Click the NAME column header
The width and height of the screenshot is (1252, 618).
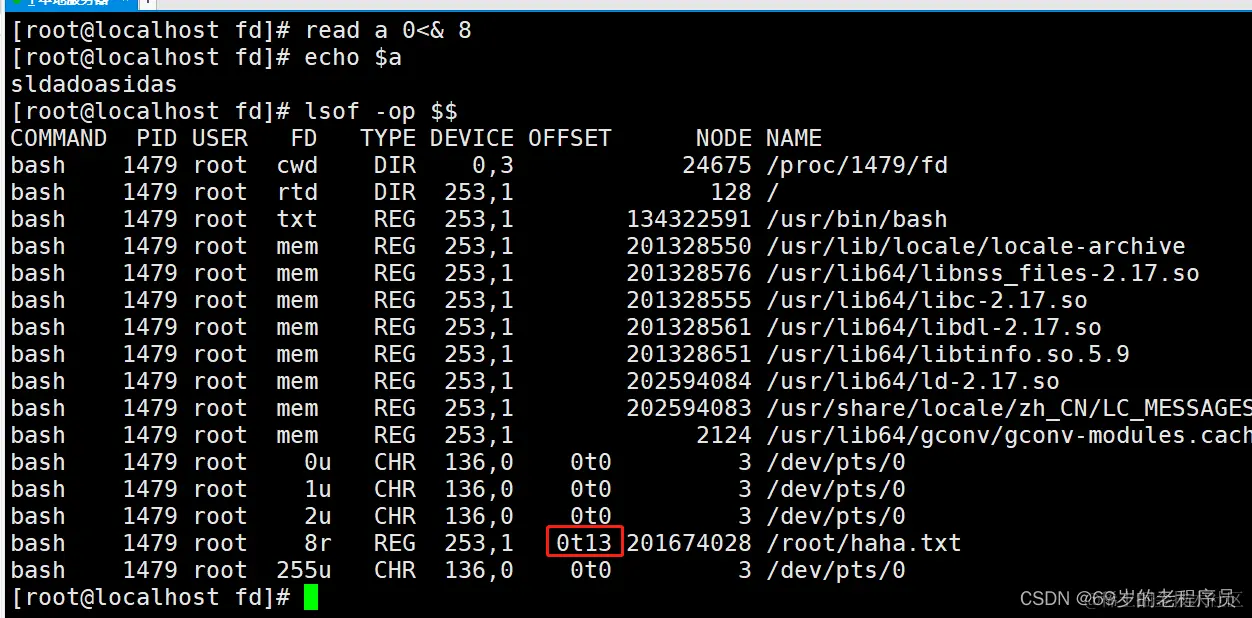pos(794,139)
